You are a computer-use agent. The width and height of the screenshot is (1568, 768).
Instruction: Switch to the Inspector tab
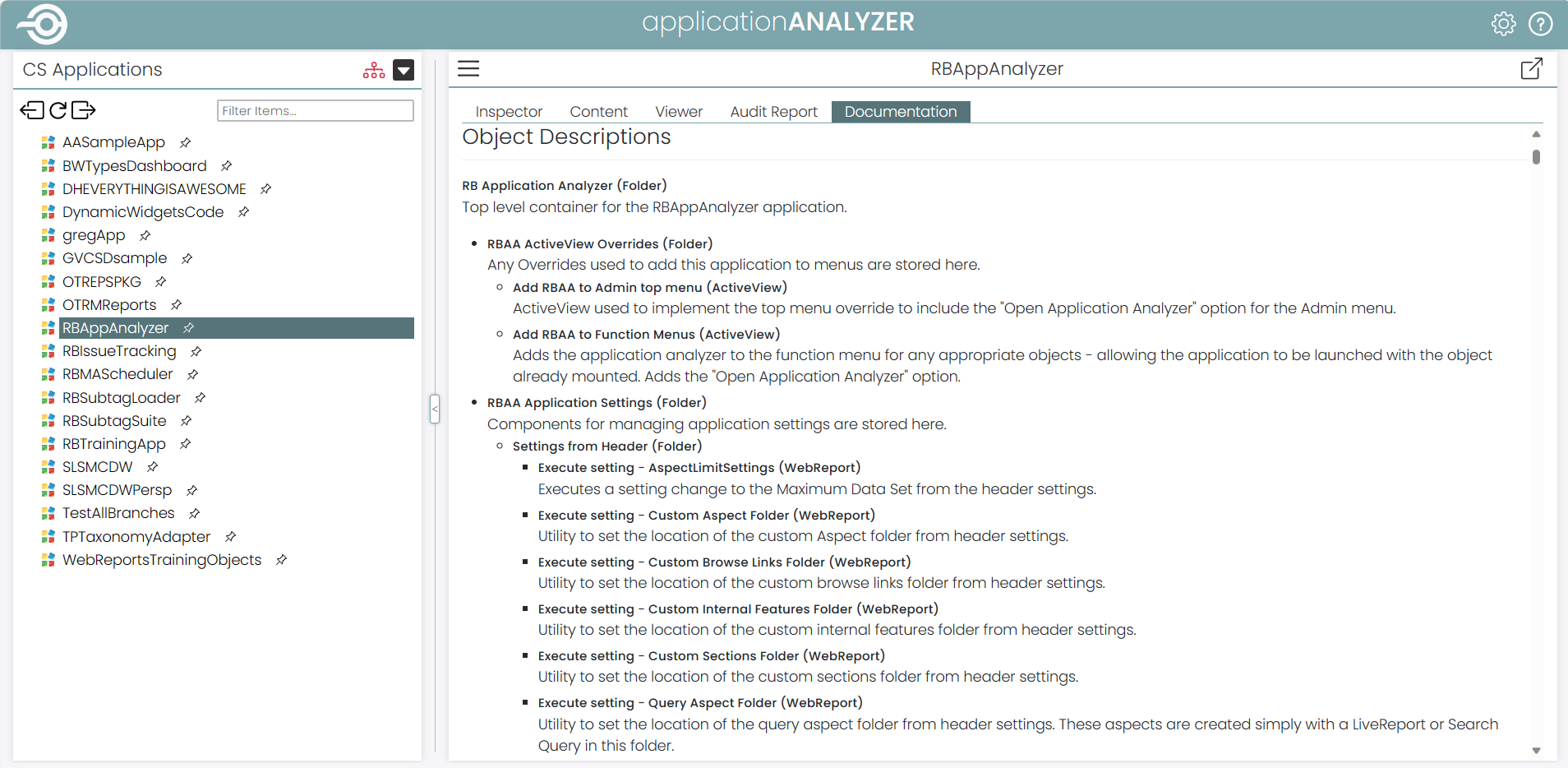(x=509, y=112)
